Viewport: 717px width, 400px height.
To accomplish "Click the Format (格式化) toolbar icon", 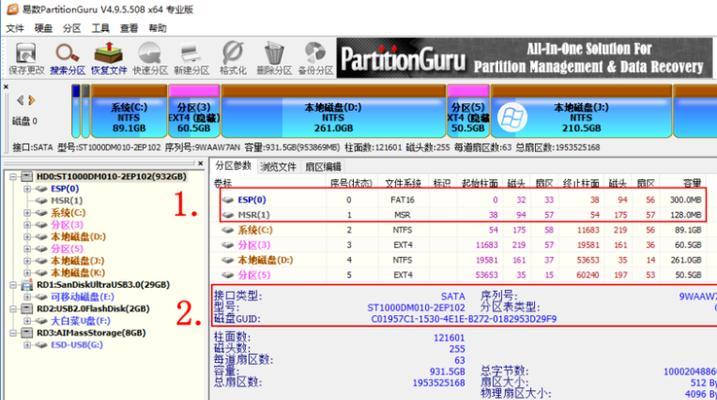I will click(233, 59).
